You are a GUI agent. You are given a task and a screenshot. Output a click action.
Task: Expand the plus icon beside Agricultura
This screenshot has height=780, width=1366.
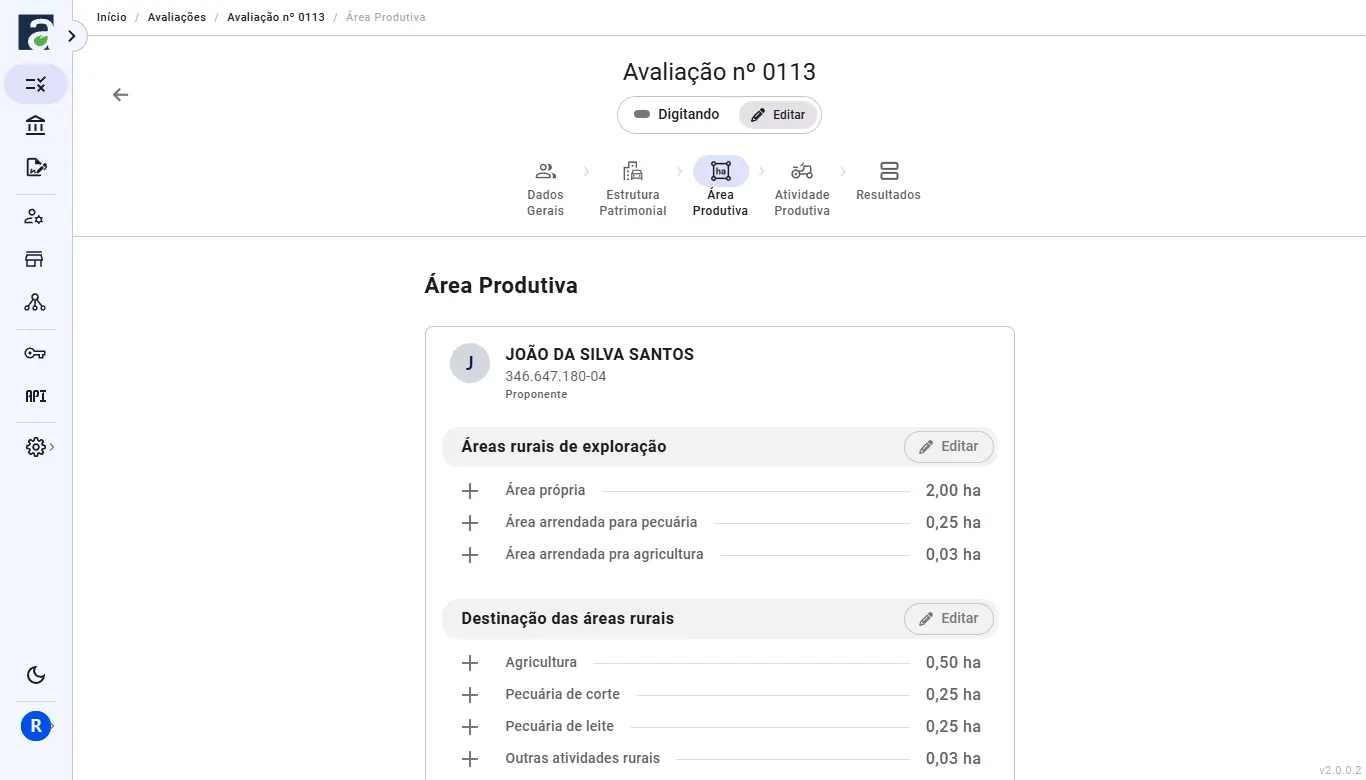pos(470,662)
